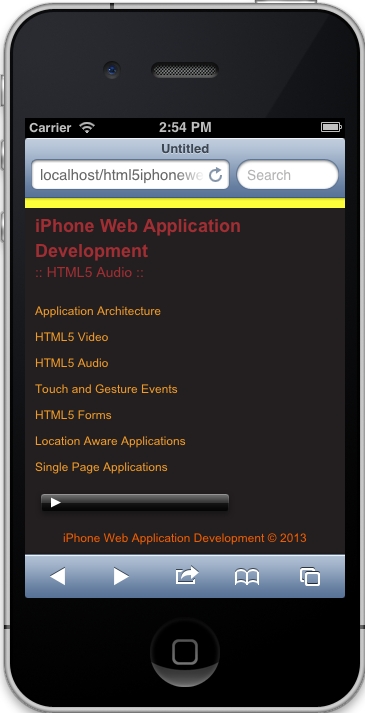Tap the localhost URL address field
This screenshot has width=365, height=713.
(x=130, y=175)
